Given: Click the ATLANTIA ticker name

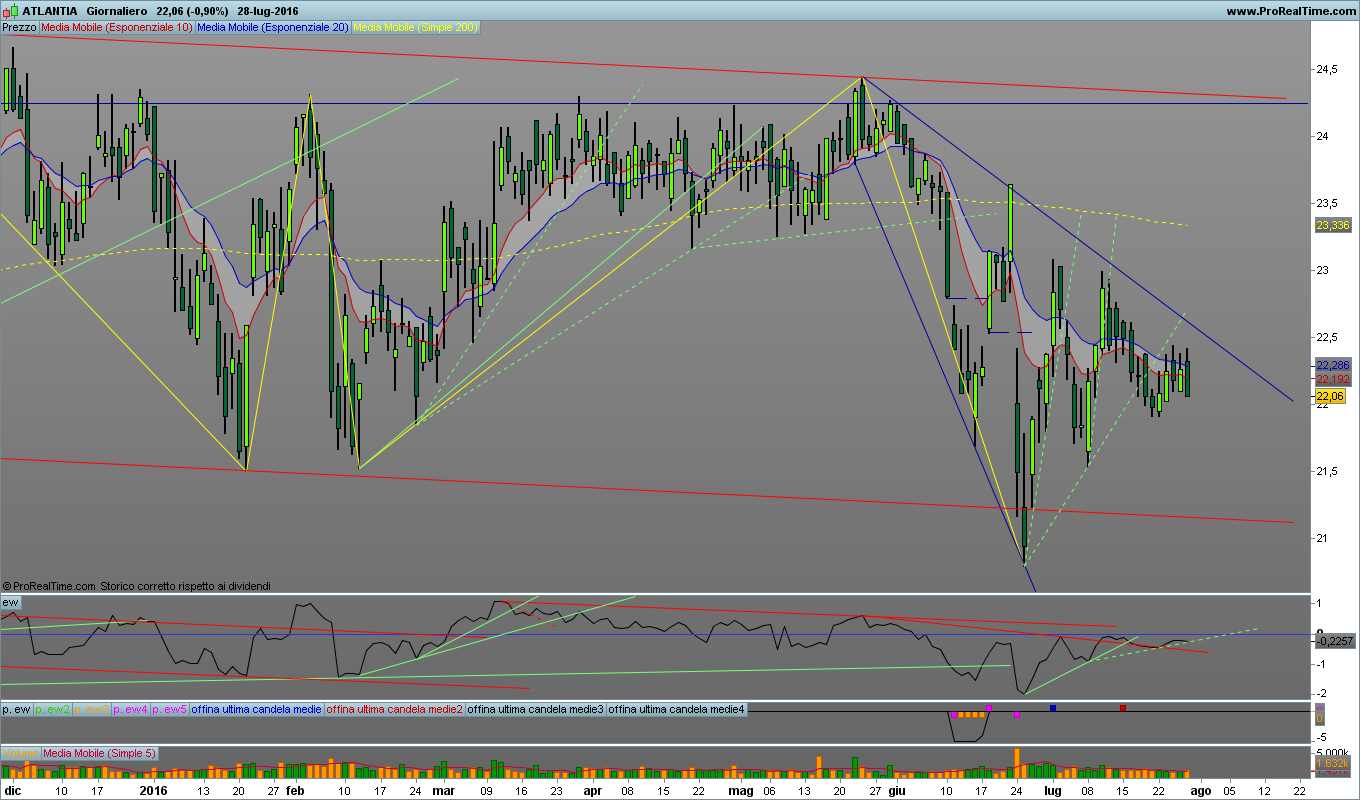Looking at the screenshot, I should pos(50,11).
